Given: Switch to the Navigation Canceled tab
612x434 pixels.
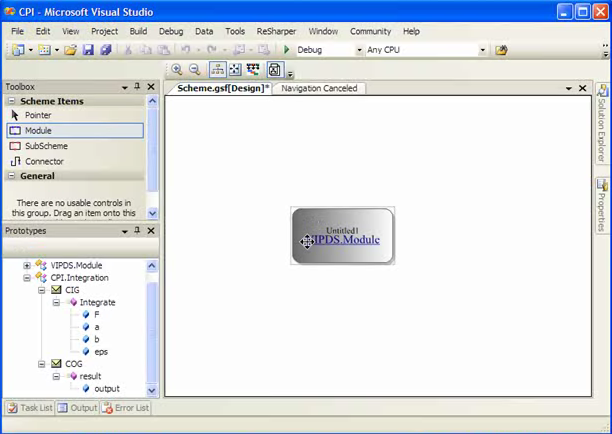Looking at the screenshot, I should coord(319,88).
